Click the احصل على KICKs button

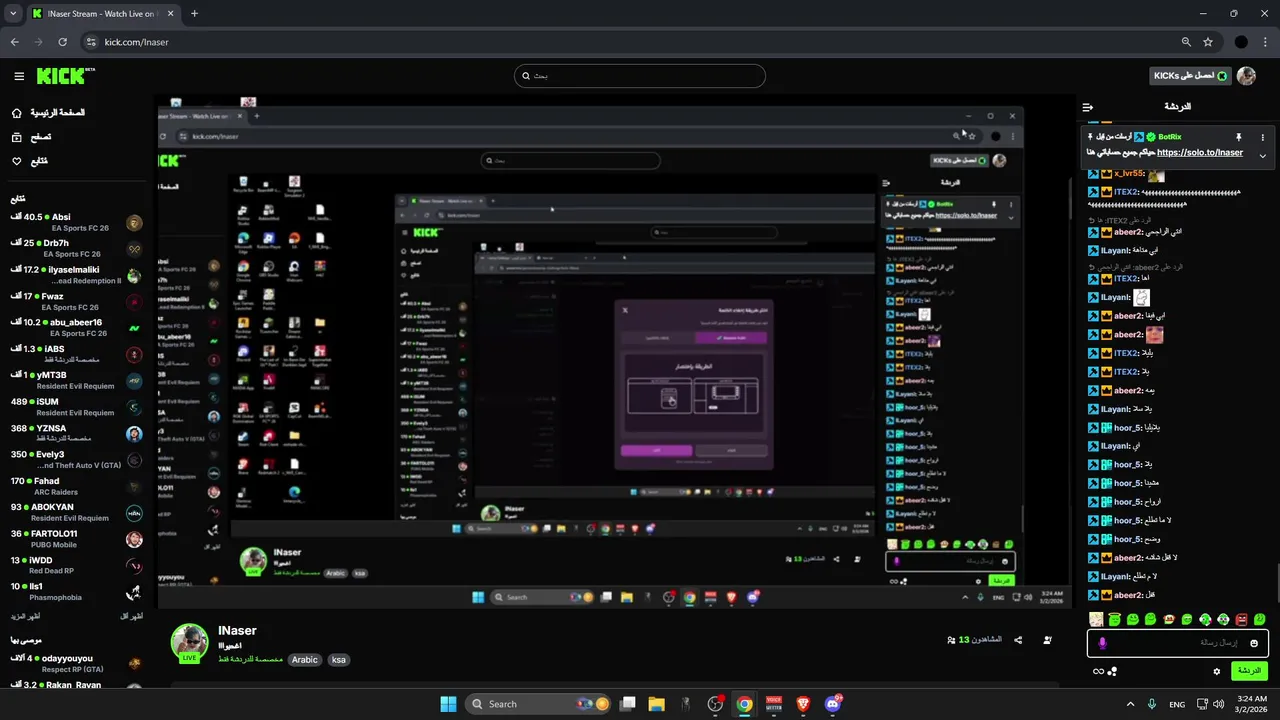click(1191, 76)
